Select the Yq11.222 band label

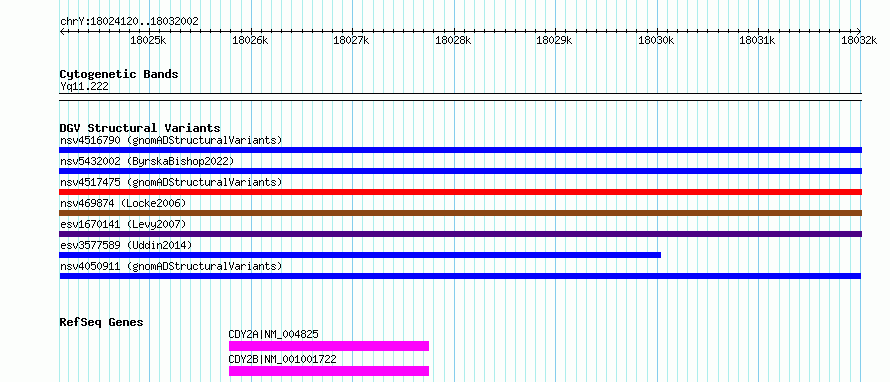coord(85,87)
